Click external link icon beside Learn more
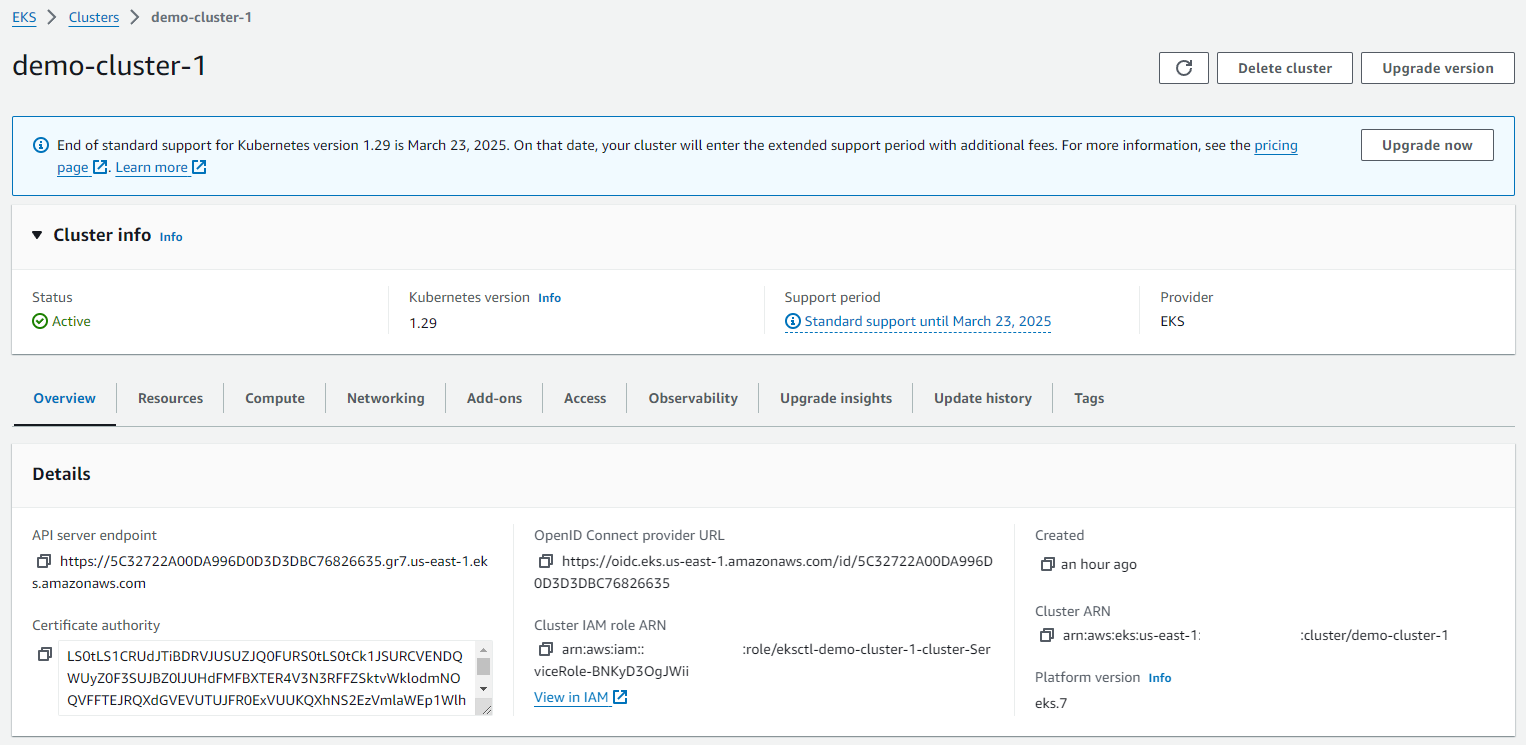This screenshot has width=1526, height=745. point(199,167)
